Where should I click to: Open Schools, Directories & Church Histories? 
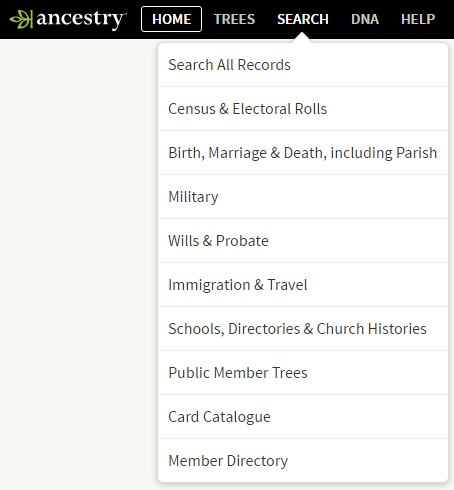pos(303,329)
